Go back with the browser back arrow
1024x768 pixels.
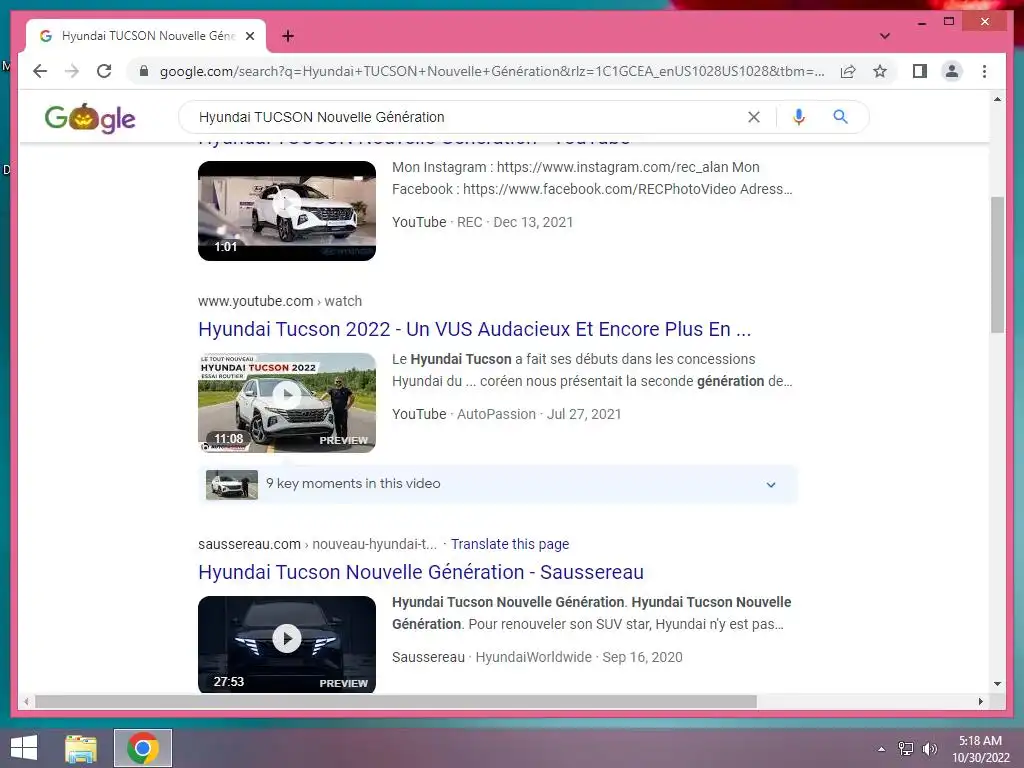click(x=40, y=71)
